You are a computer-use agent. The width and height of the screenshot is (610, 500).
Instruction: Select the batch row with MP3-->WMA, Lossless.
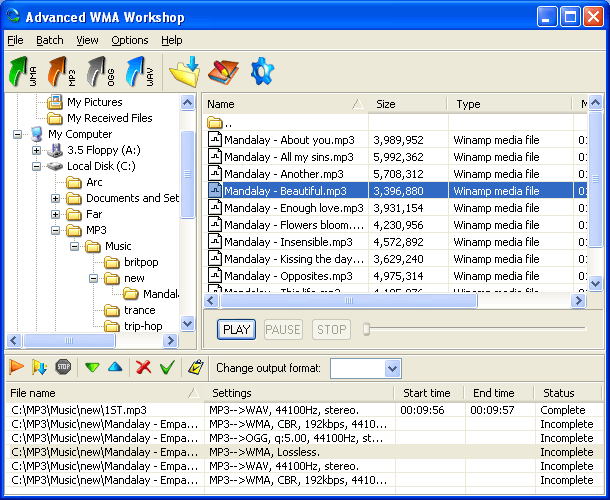305,452
